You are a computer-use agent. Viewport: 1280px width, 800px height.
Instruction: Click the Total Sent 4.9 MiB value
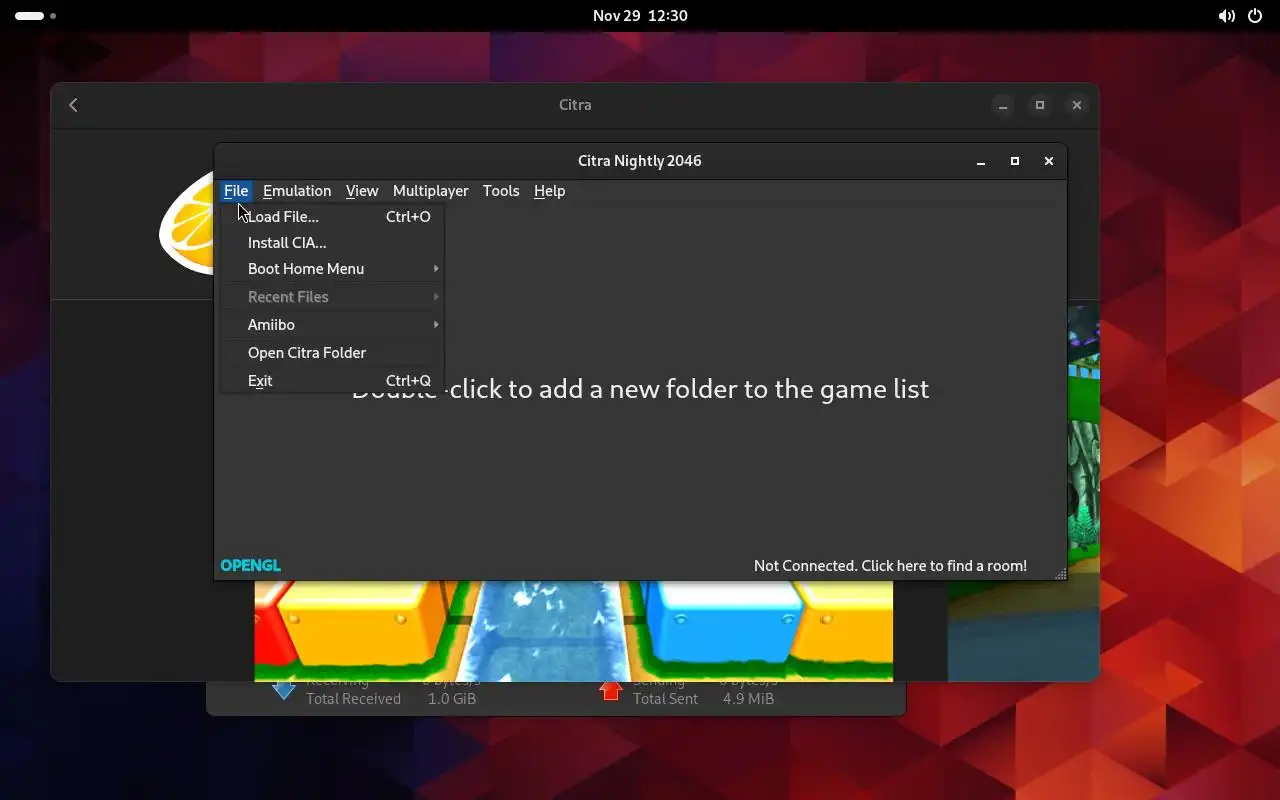[x=748, y=699]
